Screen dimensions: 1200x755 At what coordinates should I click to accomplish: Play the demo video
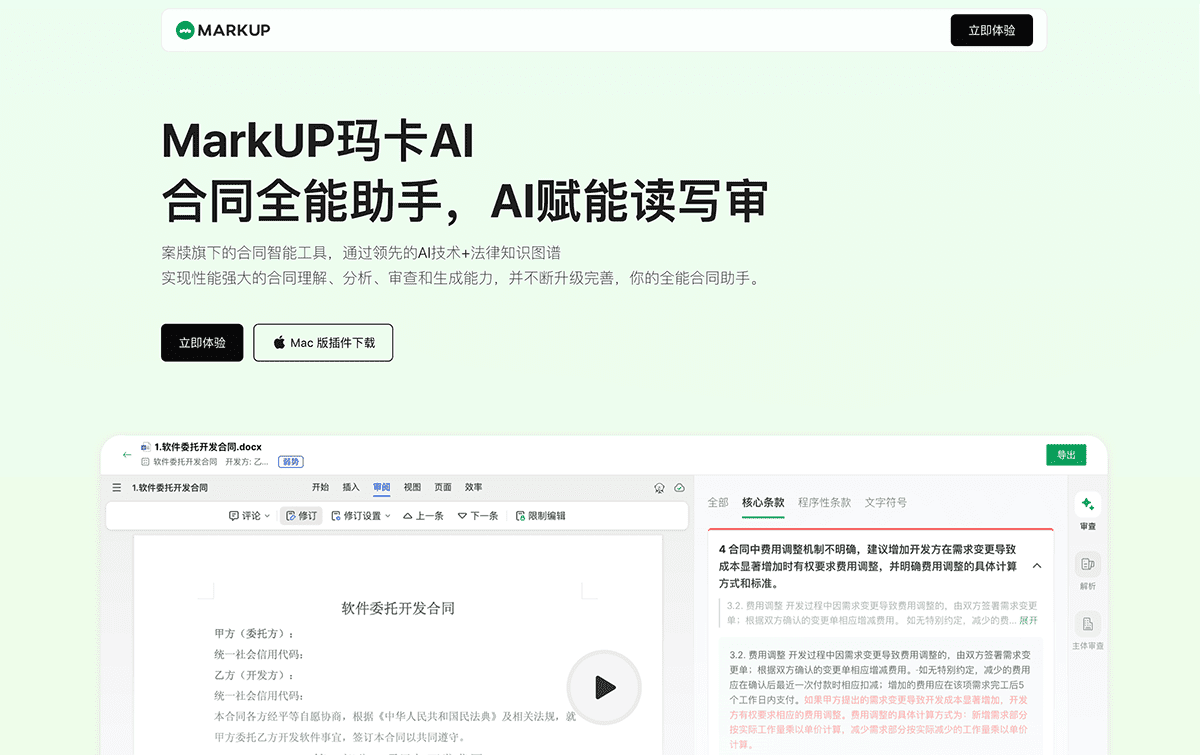point(604,687)
